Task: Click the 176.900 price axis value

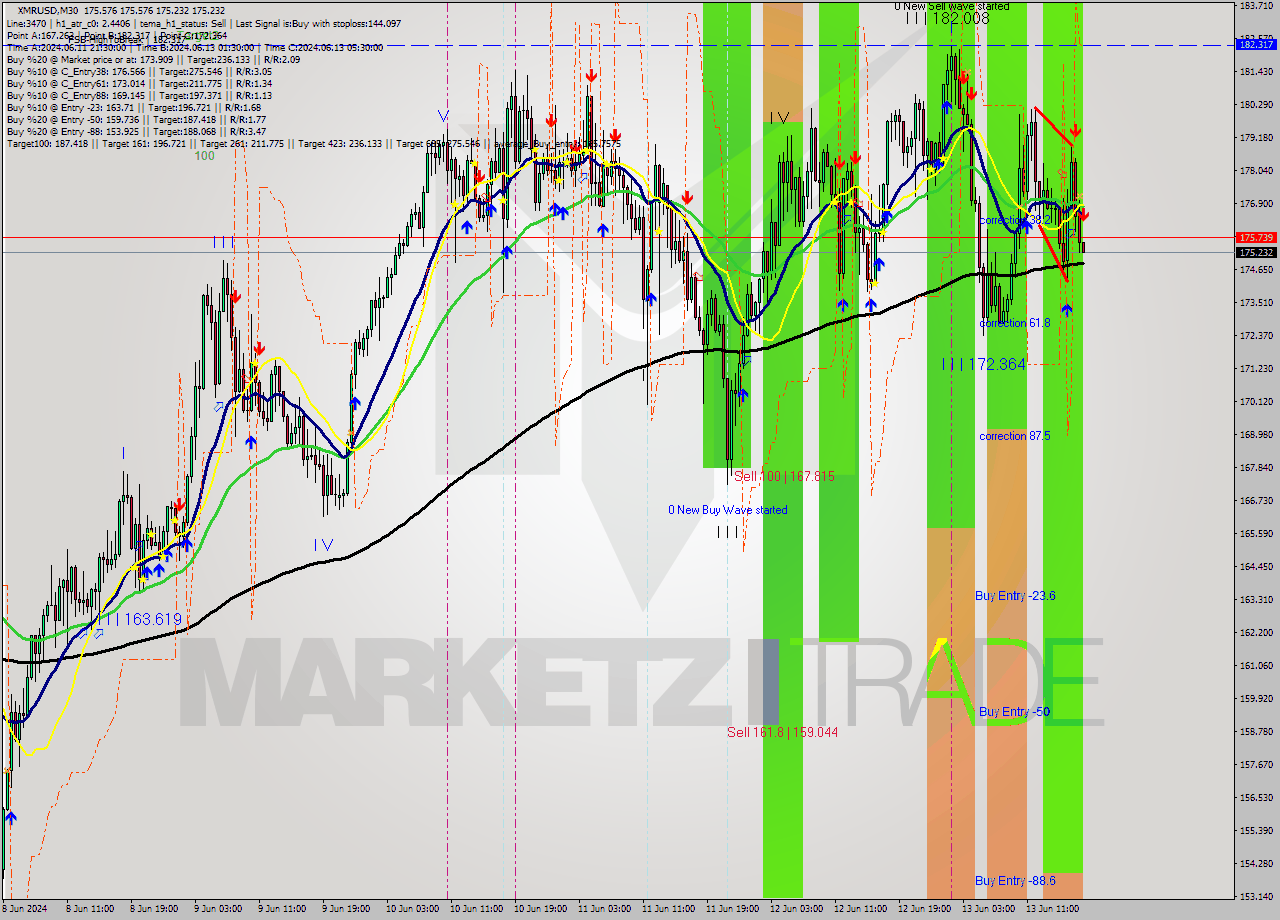Action: [x=1257, y=204]
